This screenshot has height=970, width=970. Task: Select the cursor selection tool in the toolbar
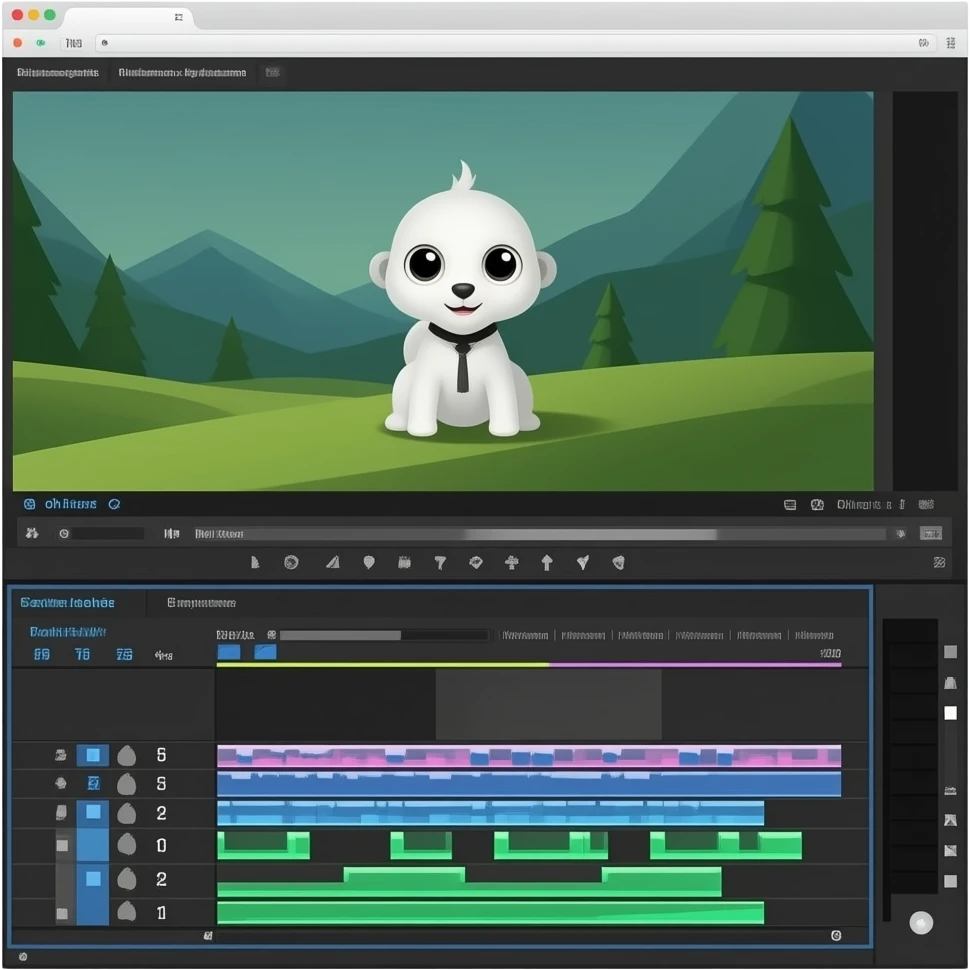254,562
